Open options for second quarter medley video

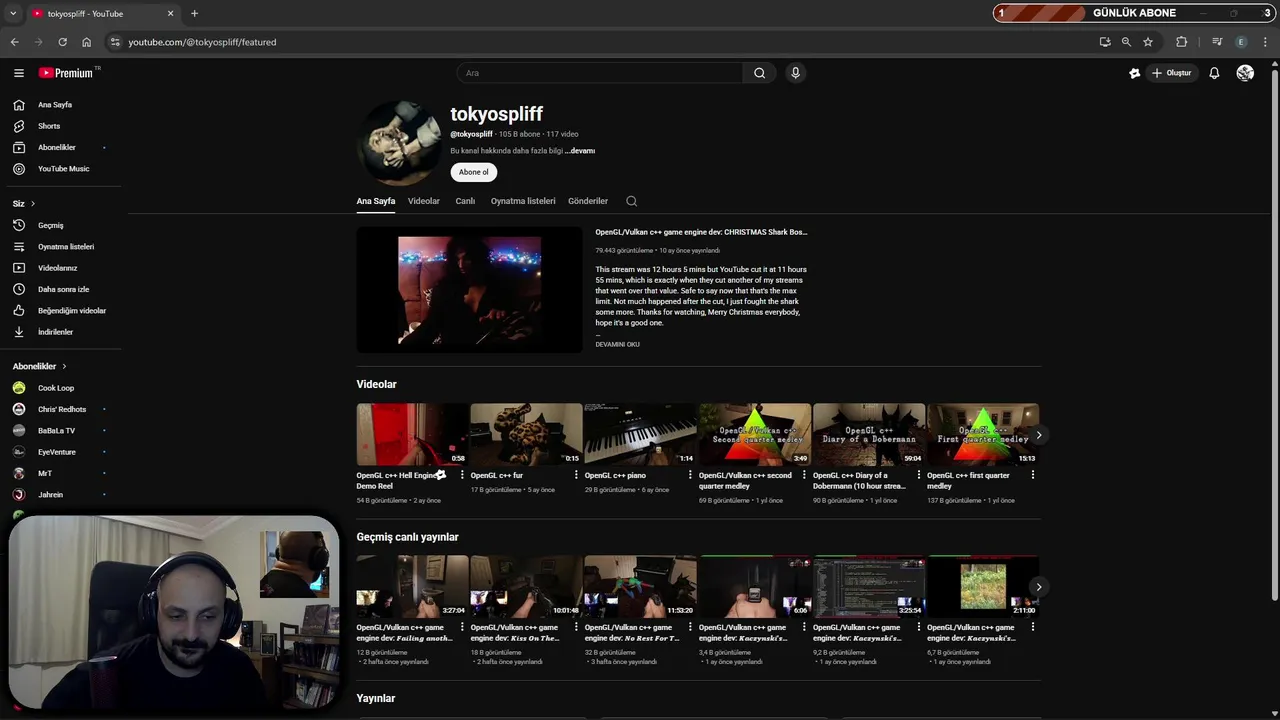coord(804,475)
